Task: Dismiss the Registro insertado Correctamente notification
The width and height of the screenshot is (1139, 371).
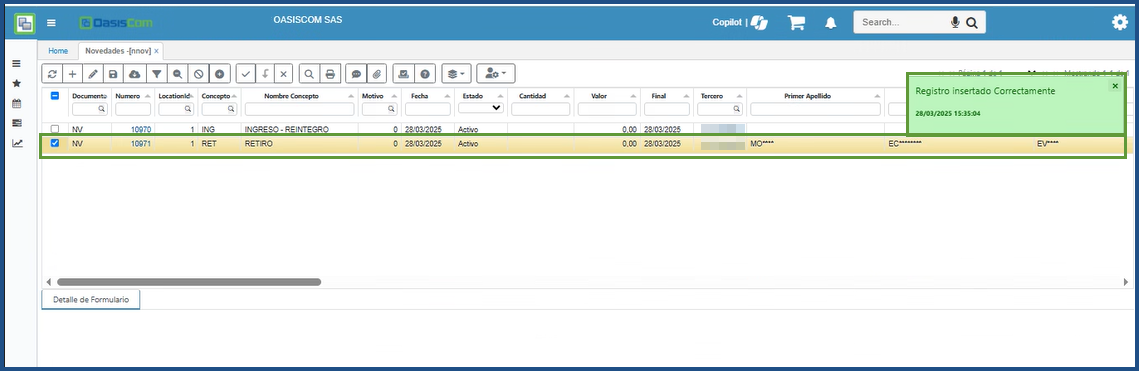Action: pos(1115,86)
